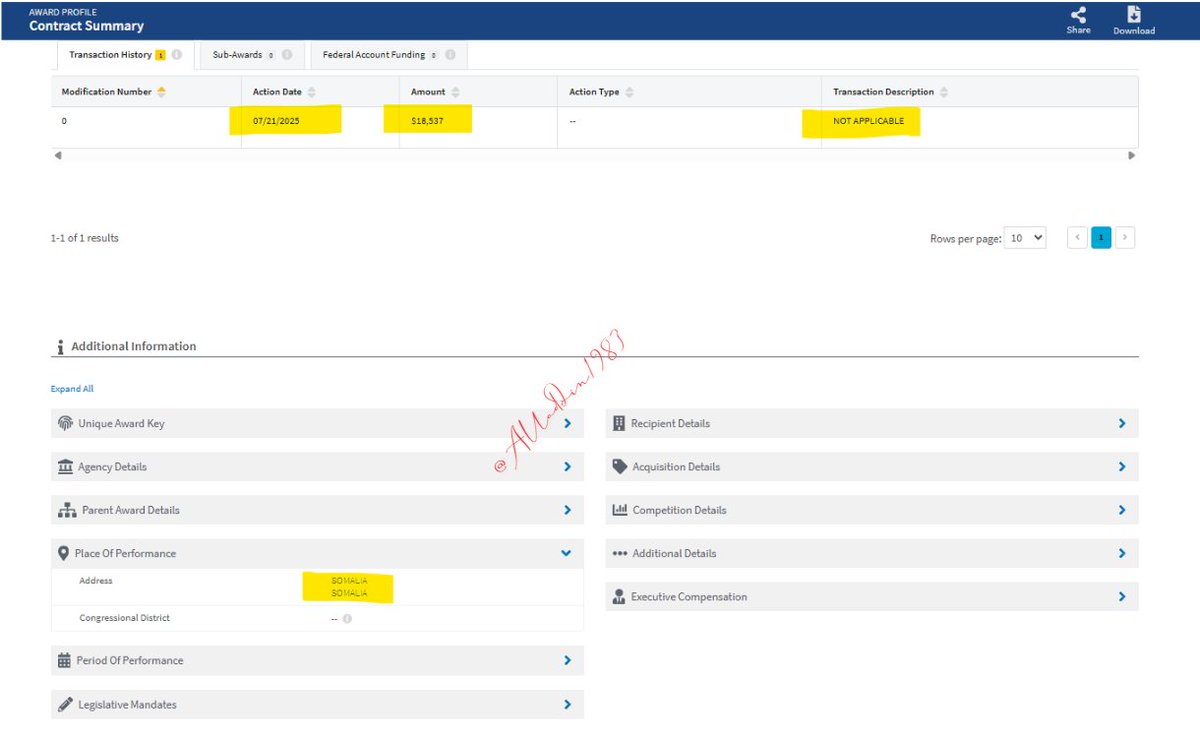Sort by Amount column arrows

(x=455, y=92)
